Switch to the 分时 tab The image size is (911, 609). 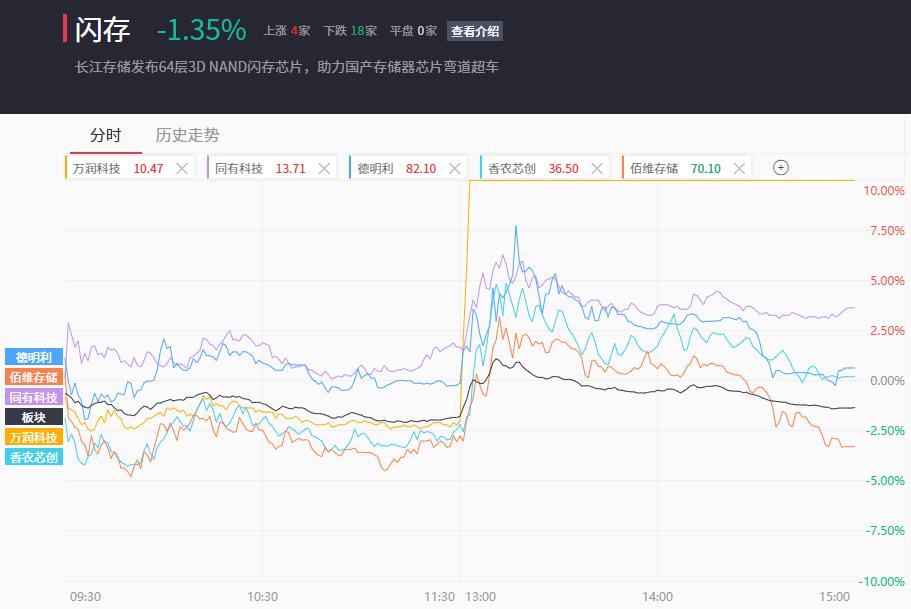tap(105, 135)
